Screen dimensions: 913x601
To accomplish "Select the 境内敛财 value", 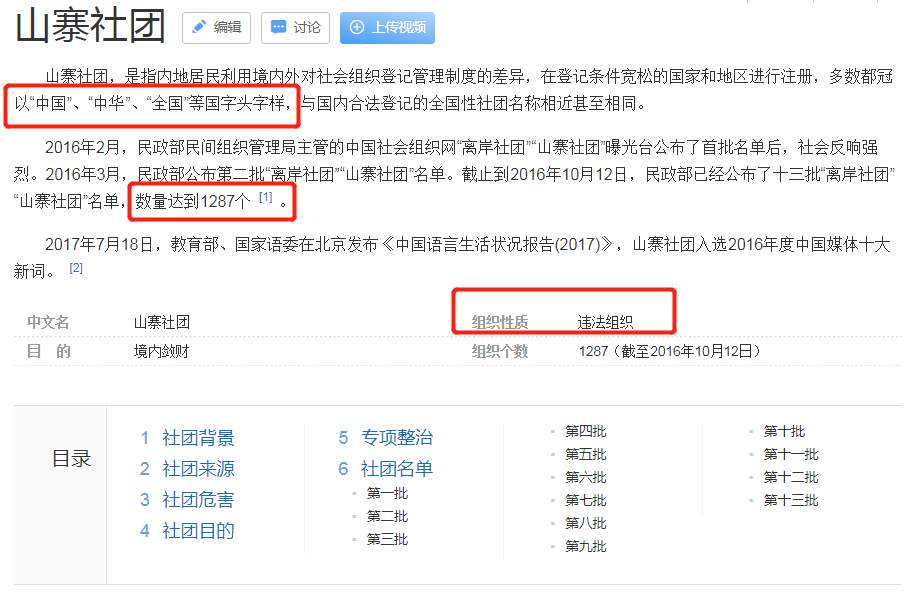I will click(x=162, y=351).
